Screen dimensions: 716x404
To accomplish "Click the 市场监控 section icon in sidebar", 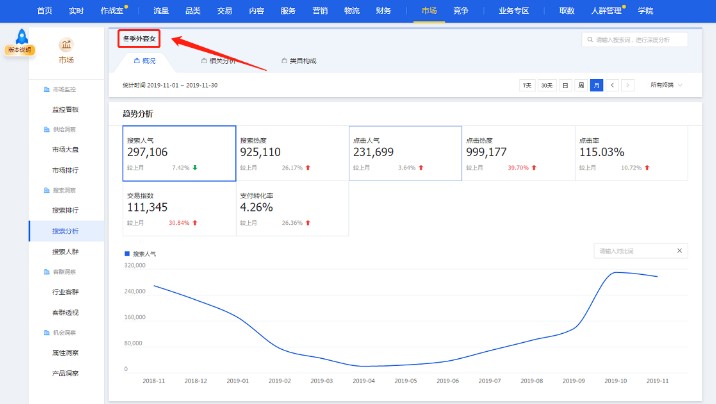I will (x=46, y=90).
